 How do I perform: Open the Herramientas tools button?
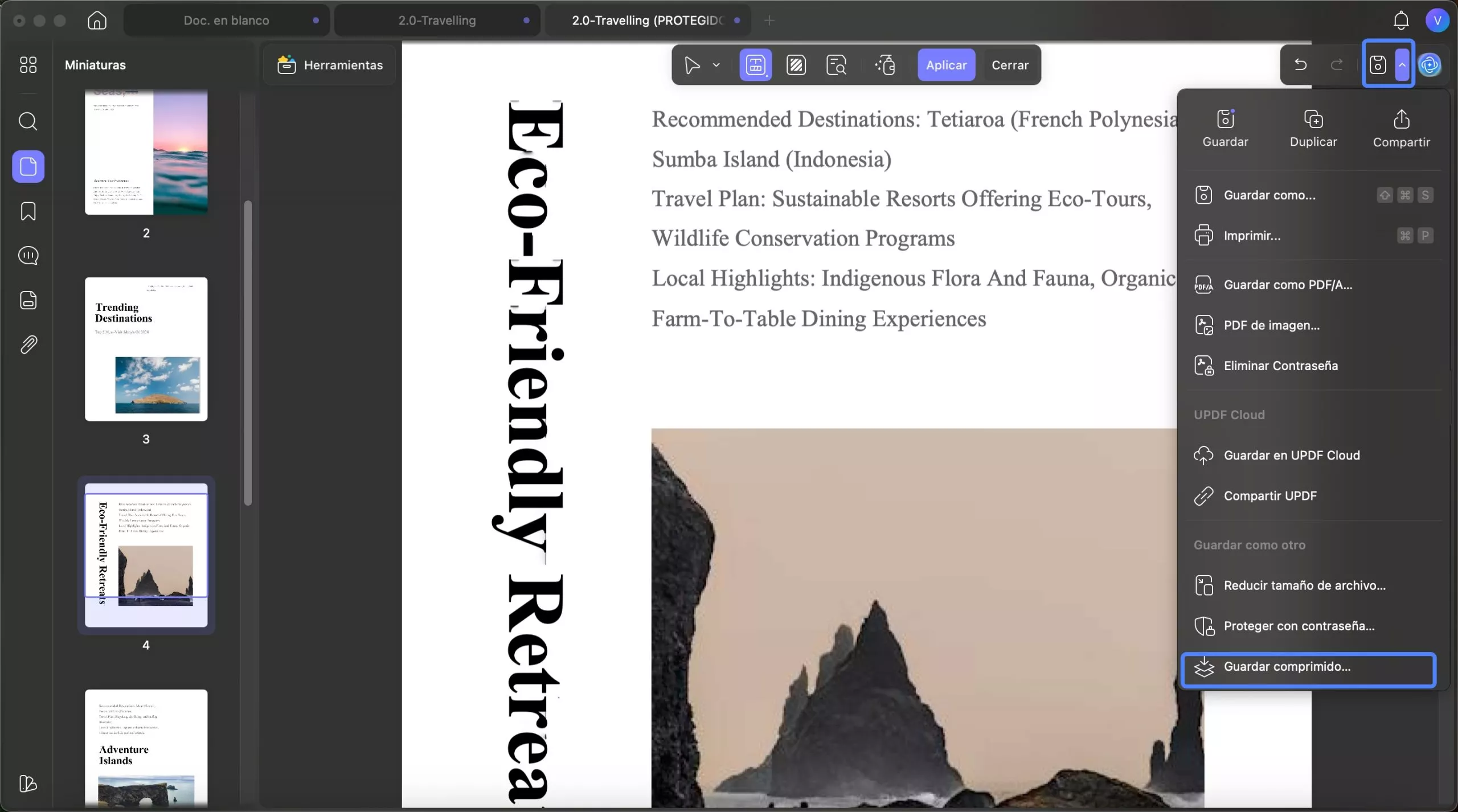point(330,65)
